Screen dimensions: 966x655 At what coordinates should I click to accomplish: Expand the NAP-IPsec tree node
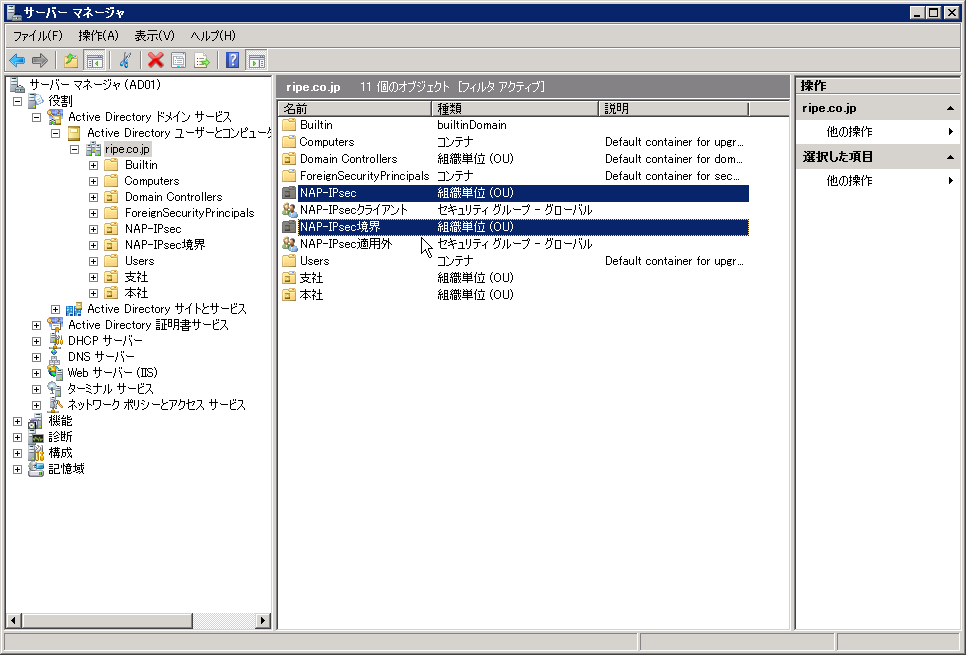point(94,229)
